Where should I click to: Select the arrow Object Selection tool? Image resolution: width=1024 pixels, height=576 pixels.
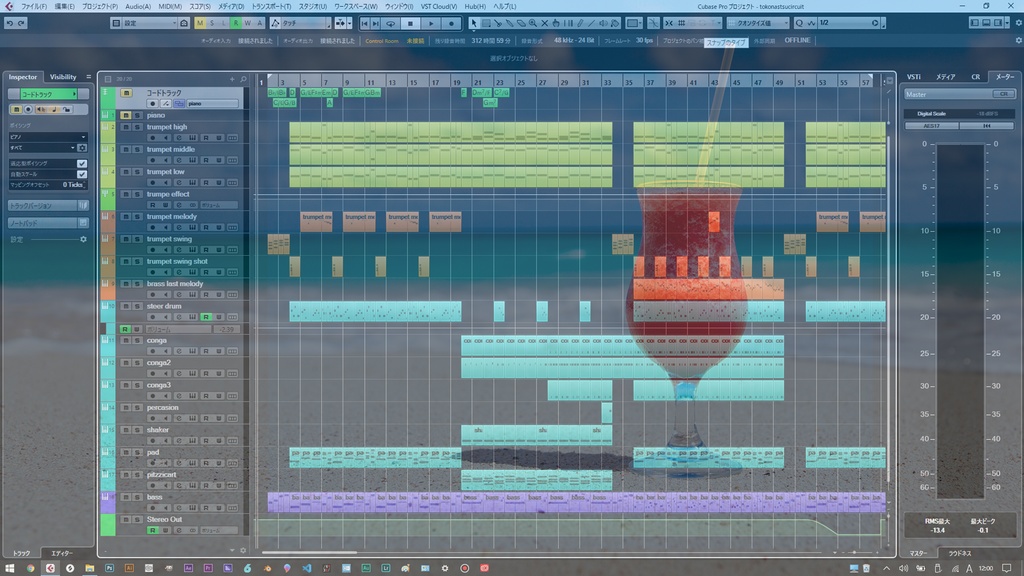474,24
